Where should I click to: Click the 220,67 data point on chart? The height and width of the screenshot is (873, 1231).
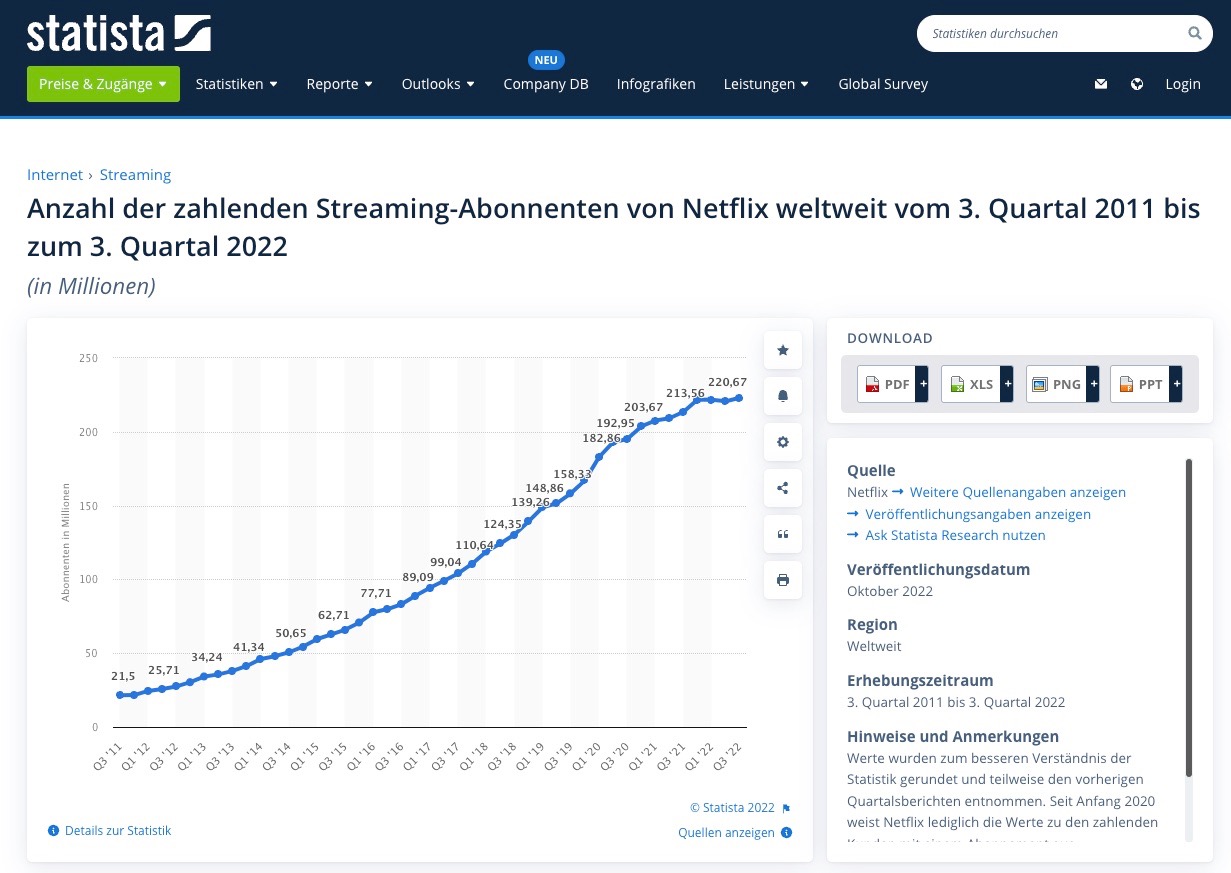(738, 398)
